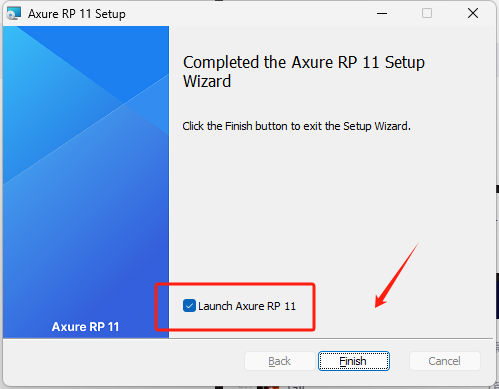Click the 'Axure RP 11 Setup' window title text
The image size is (499, 389).
[x=77, y=14]
